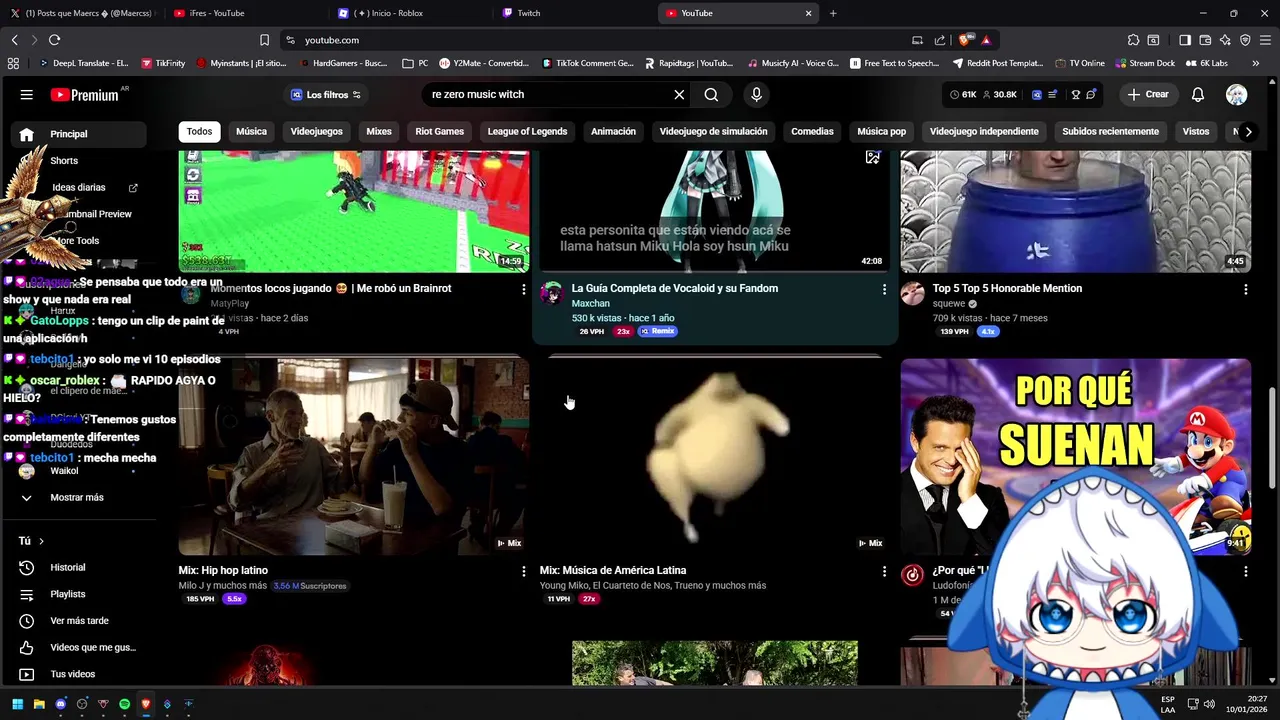
Task: Open Spotify from the taskbar
Action: [124, 704]
